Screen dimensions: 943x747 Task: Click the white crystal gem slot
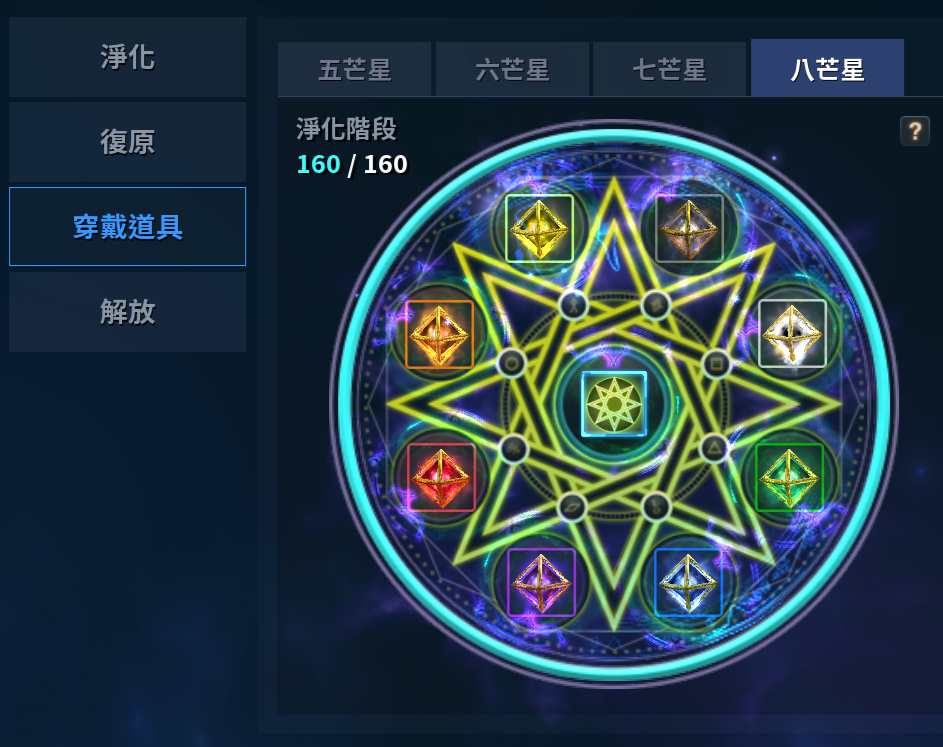coord(792,333)
